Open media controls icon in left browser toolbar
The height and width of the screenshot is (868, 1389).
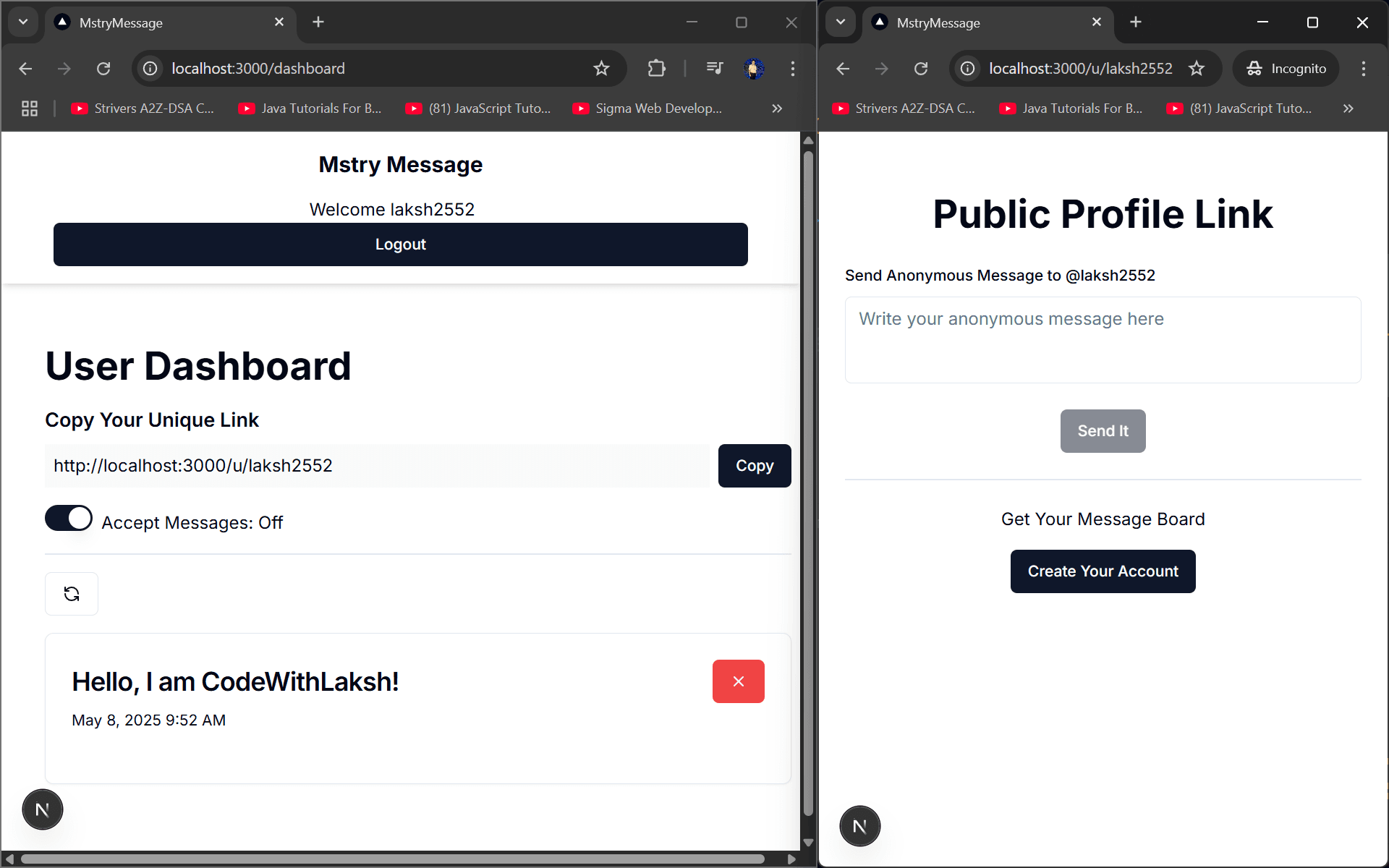tap(714, 69)
